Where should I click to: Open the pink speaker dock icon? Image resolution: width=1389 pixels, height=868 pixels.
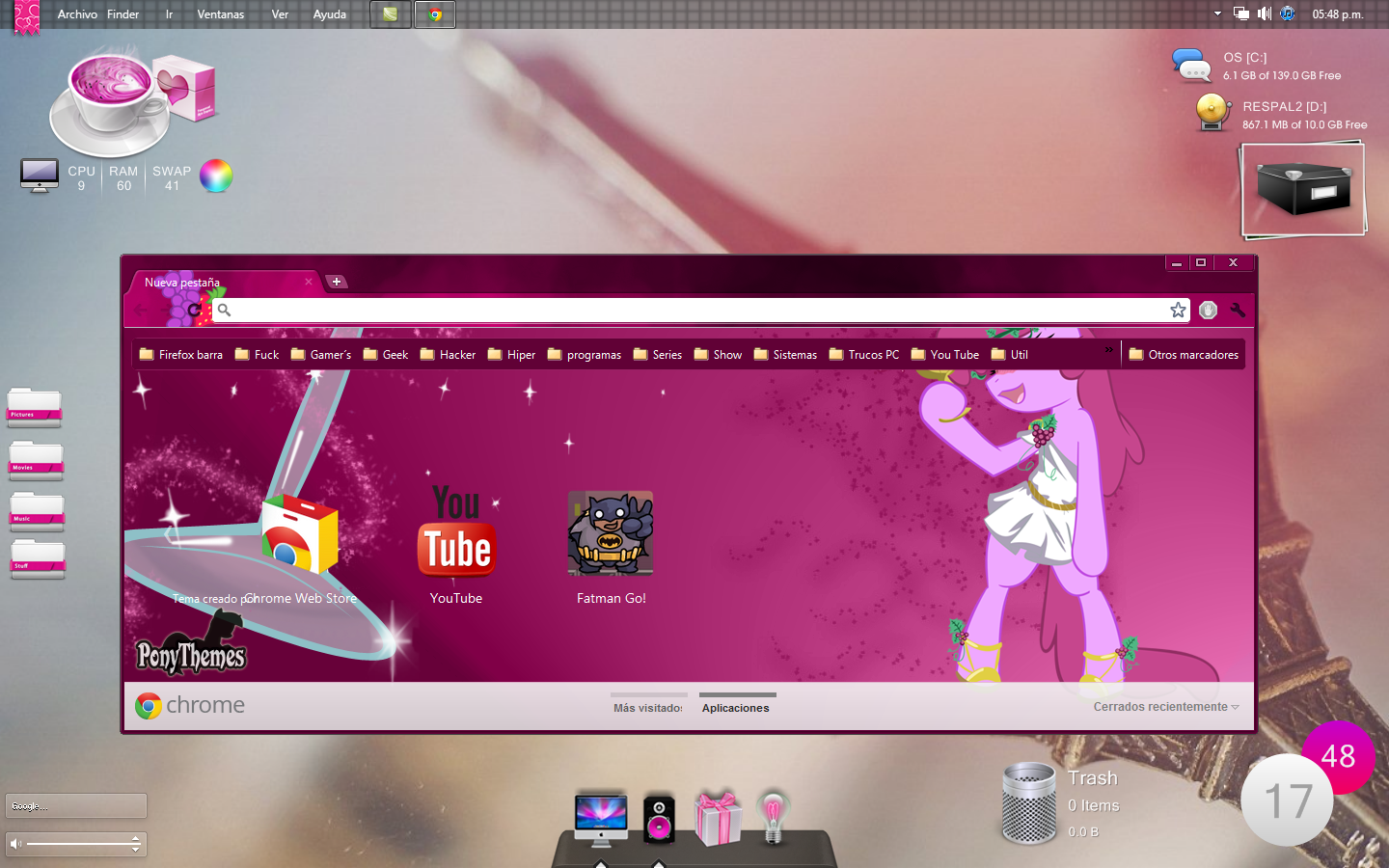[x=659, y=820]
